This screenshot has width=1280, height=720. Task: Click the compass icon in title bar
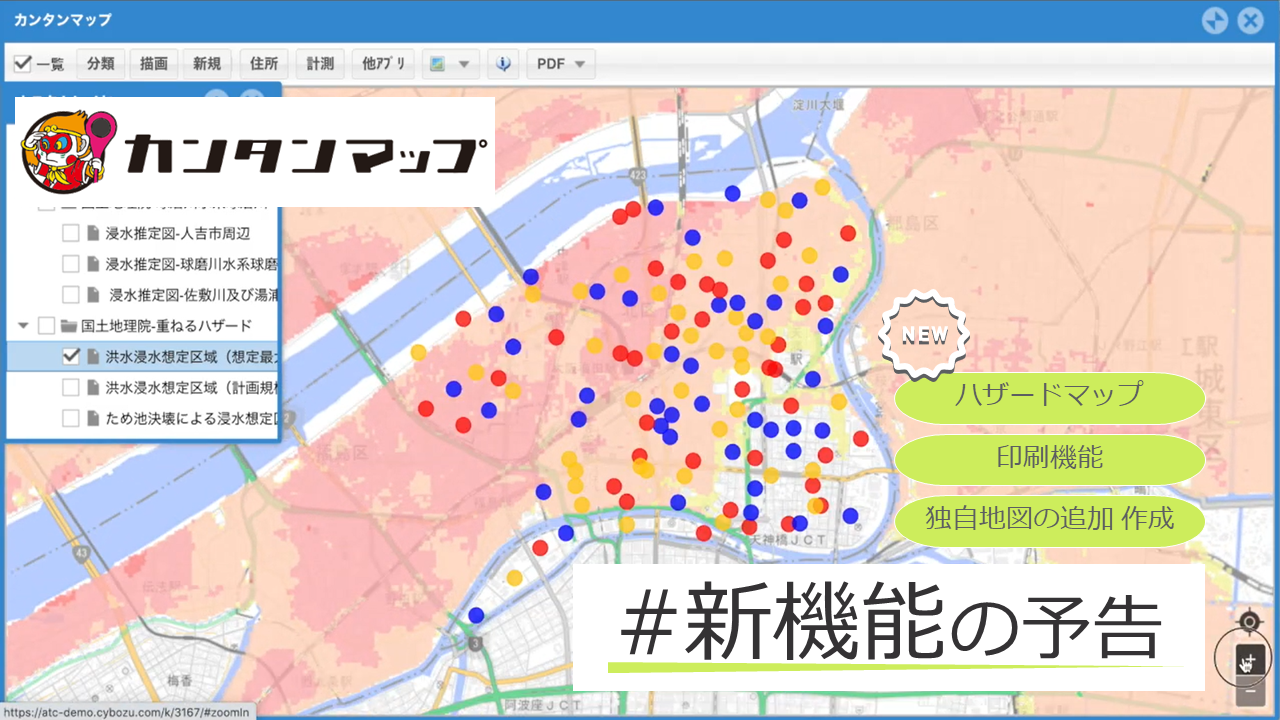1214,21
